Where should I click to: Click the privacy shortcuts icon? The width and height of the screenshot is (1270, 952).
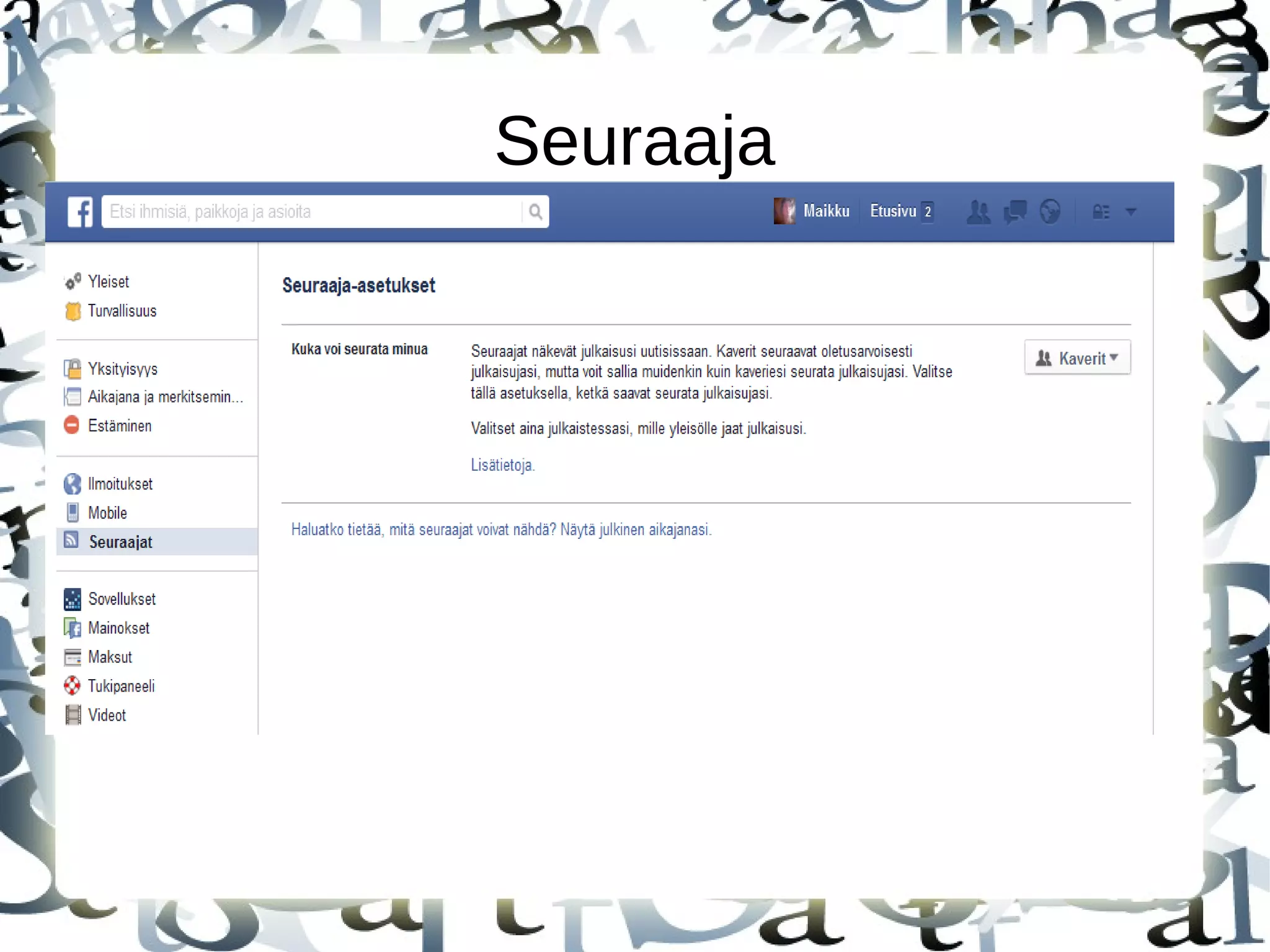(x=1101, y=212)
